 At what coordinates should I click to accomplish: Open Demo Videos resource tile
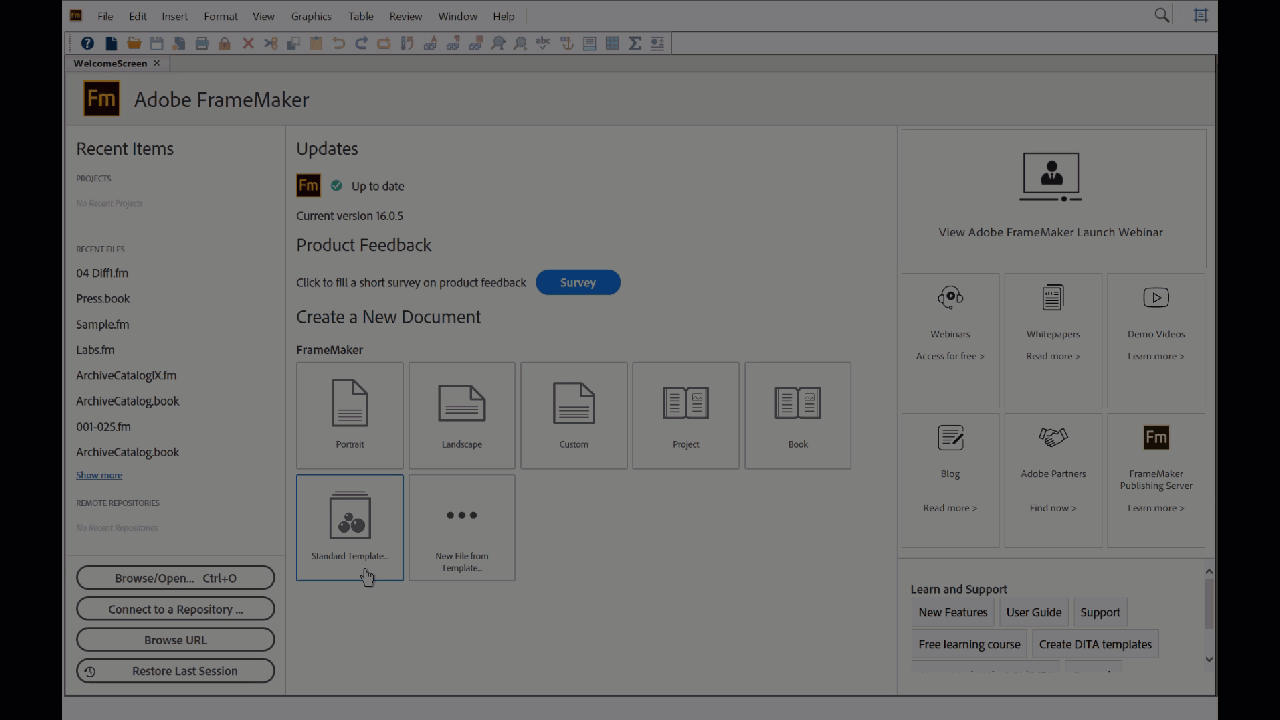(1156, 340)
